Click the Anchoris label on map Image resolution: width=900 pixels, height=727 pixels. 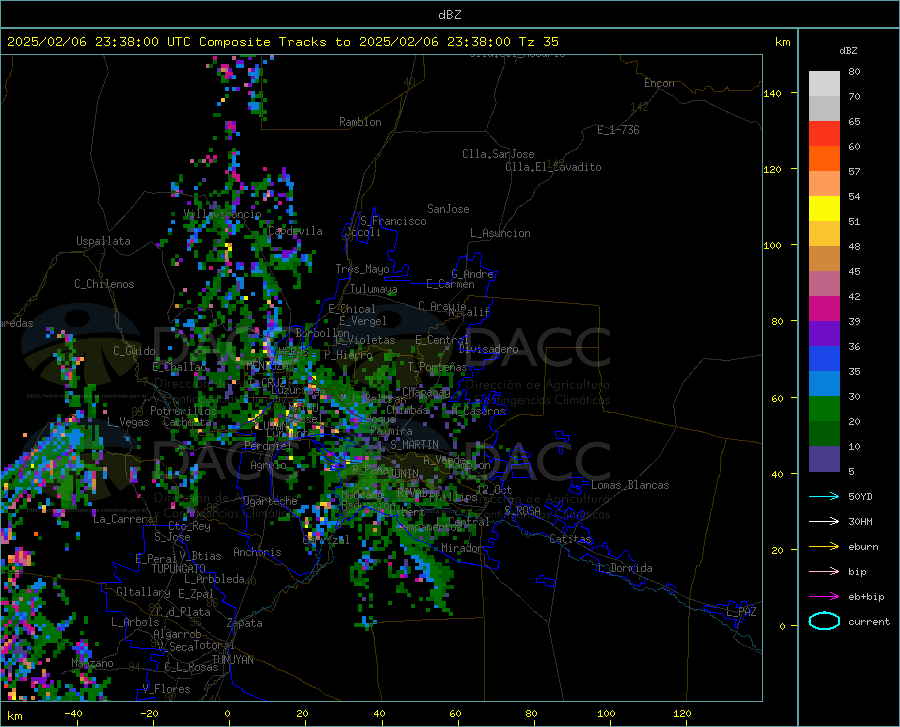[x=257, y=553]
